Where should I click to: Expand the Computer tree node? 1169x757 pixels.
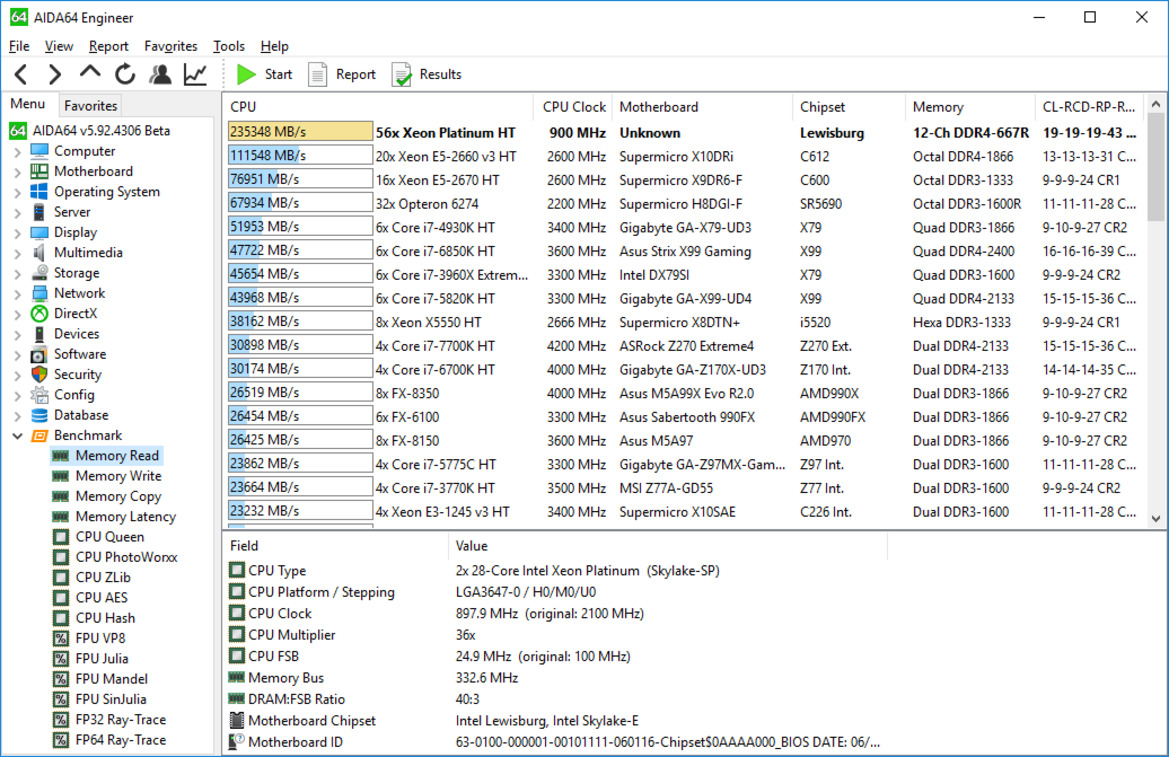click(x=17, y=151)
